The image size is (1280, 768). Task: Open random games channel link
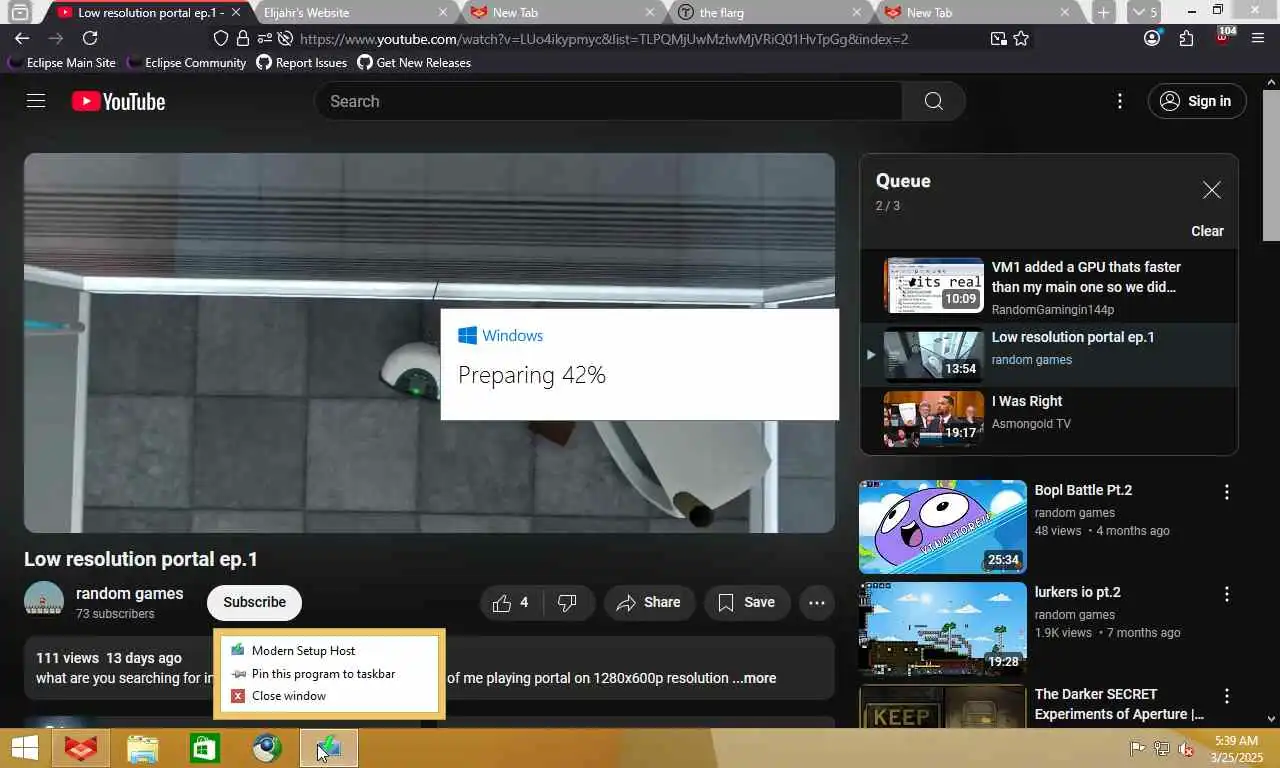pyautogui.click(x=130, y=593)
